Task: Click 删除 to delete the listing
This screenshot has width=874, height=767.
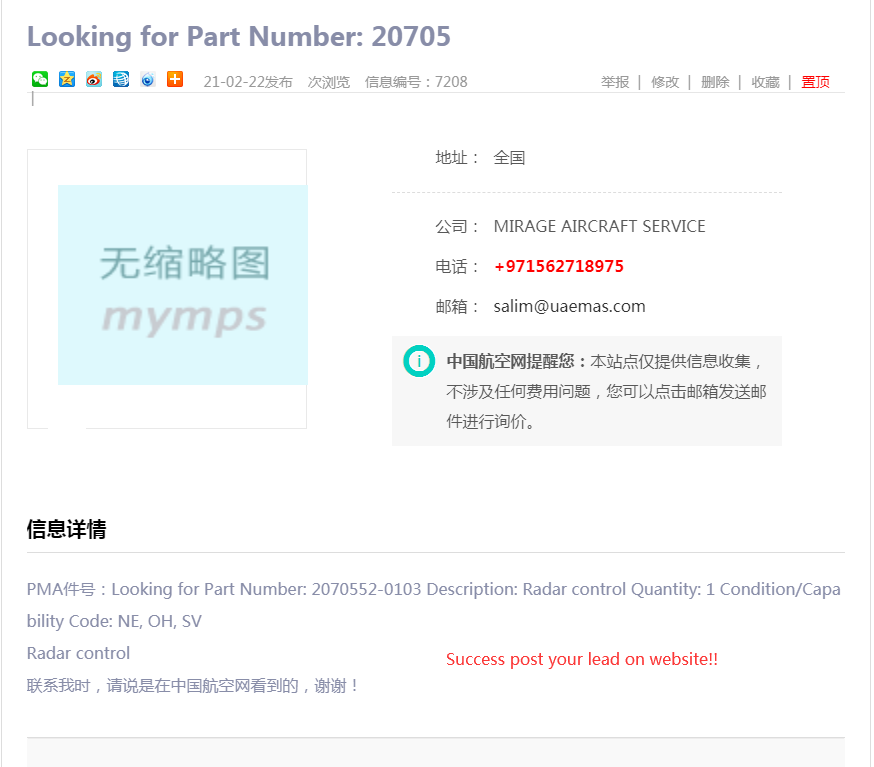Action: [x=715, y=82]
